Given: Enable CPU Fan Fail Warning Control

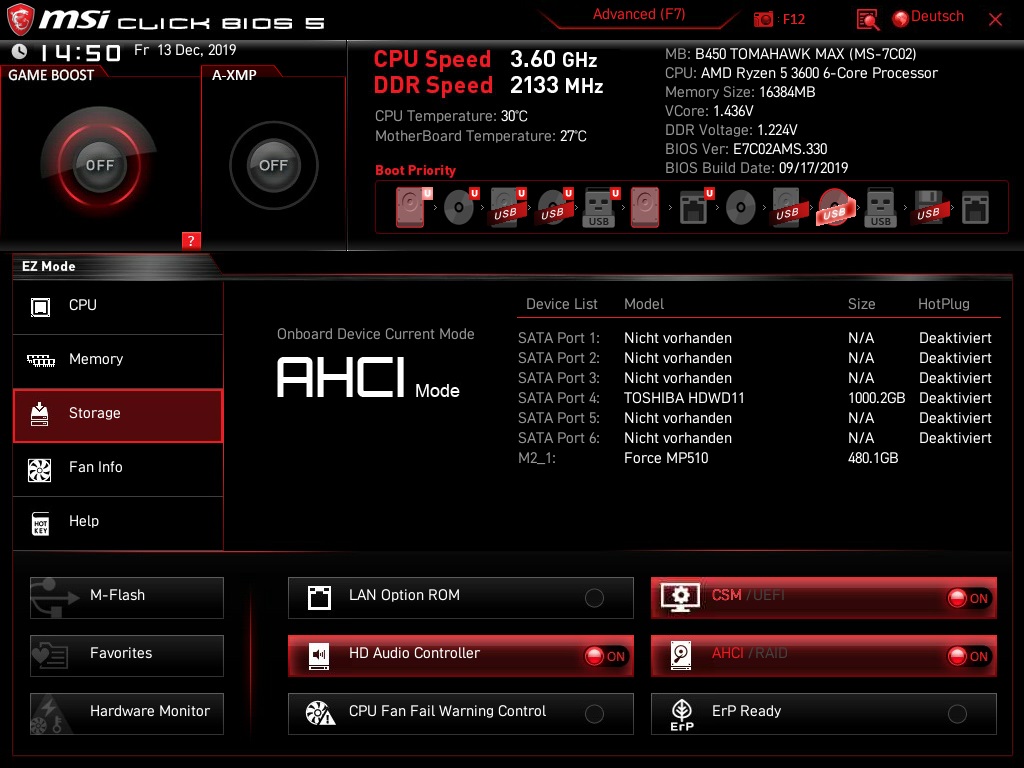Looking at the screenshot, I should coord(460,714).
